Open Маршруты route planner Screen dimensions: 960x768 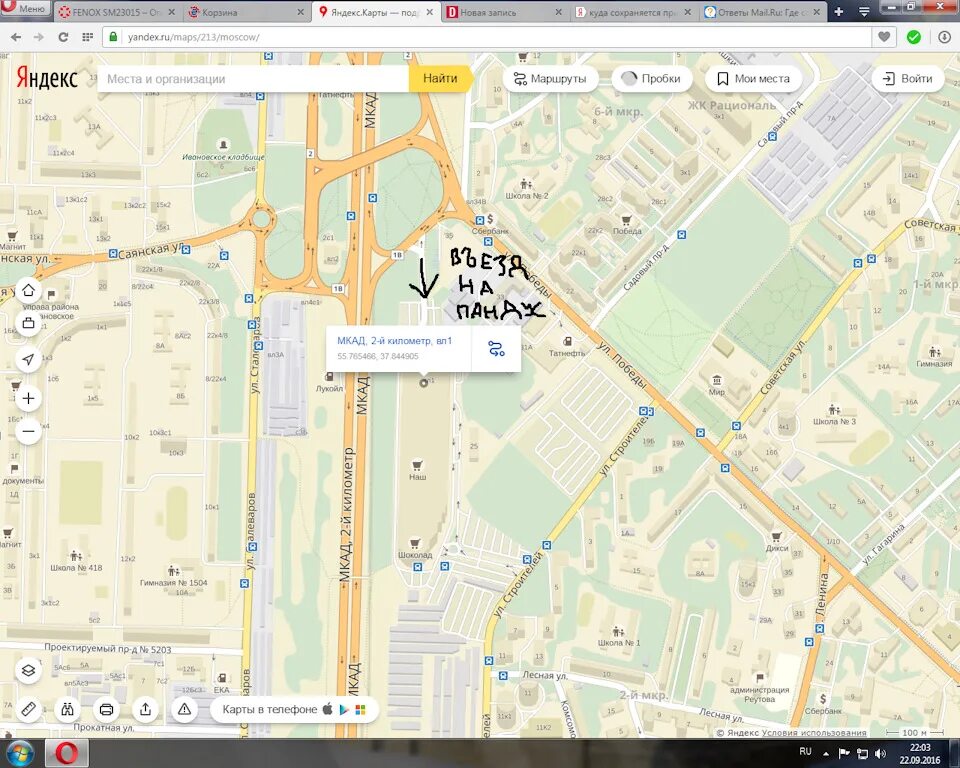click(550, 78)
